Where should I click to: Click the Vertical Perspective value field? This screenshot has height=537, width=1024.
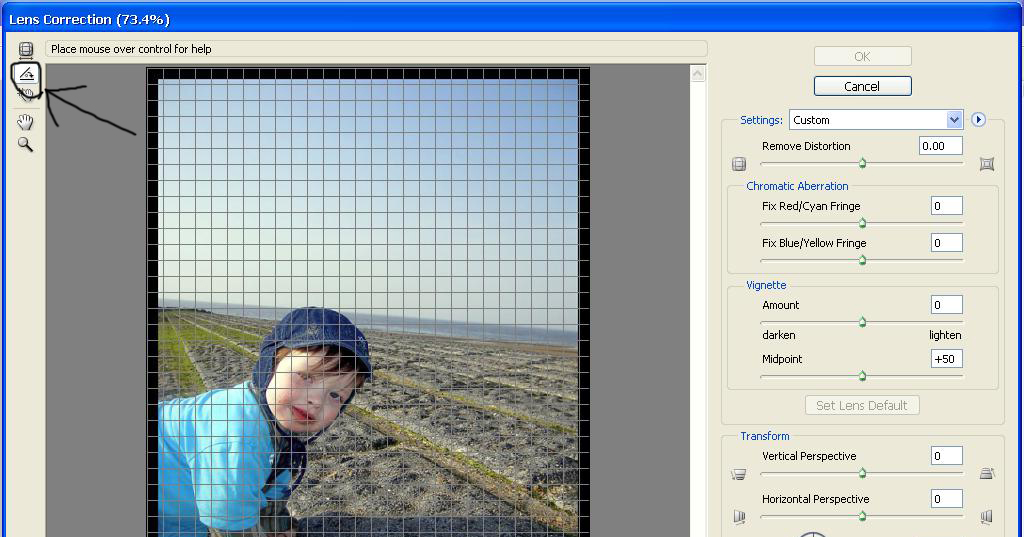point(946,456)
